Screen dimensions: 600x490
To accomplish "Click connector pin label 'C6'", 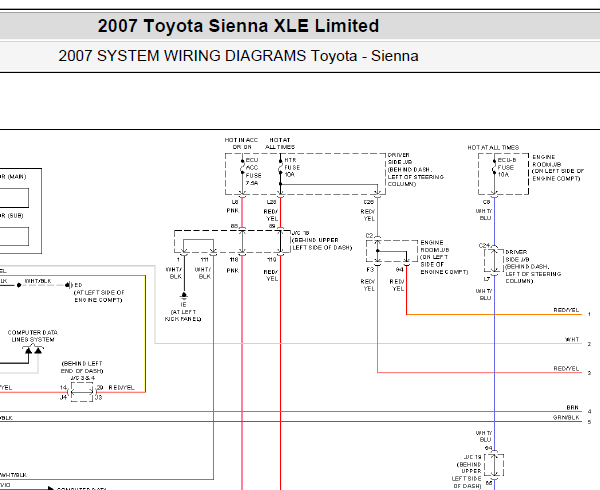I will pyautogui.click(x=486, y=202).
